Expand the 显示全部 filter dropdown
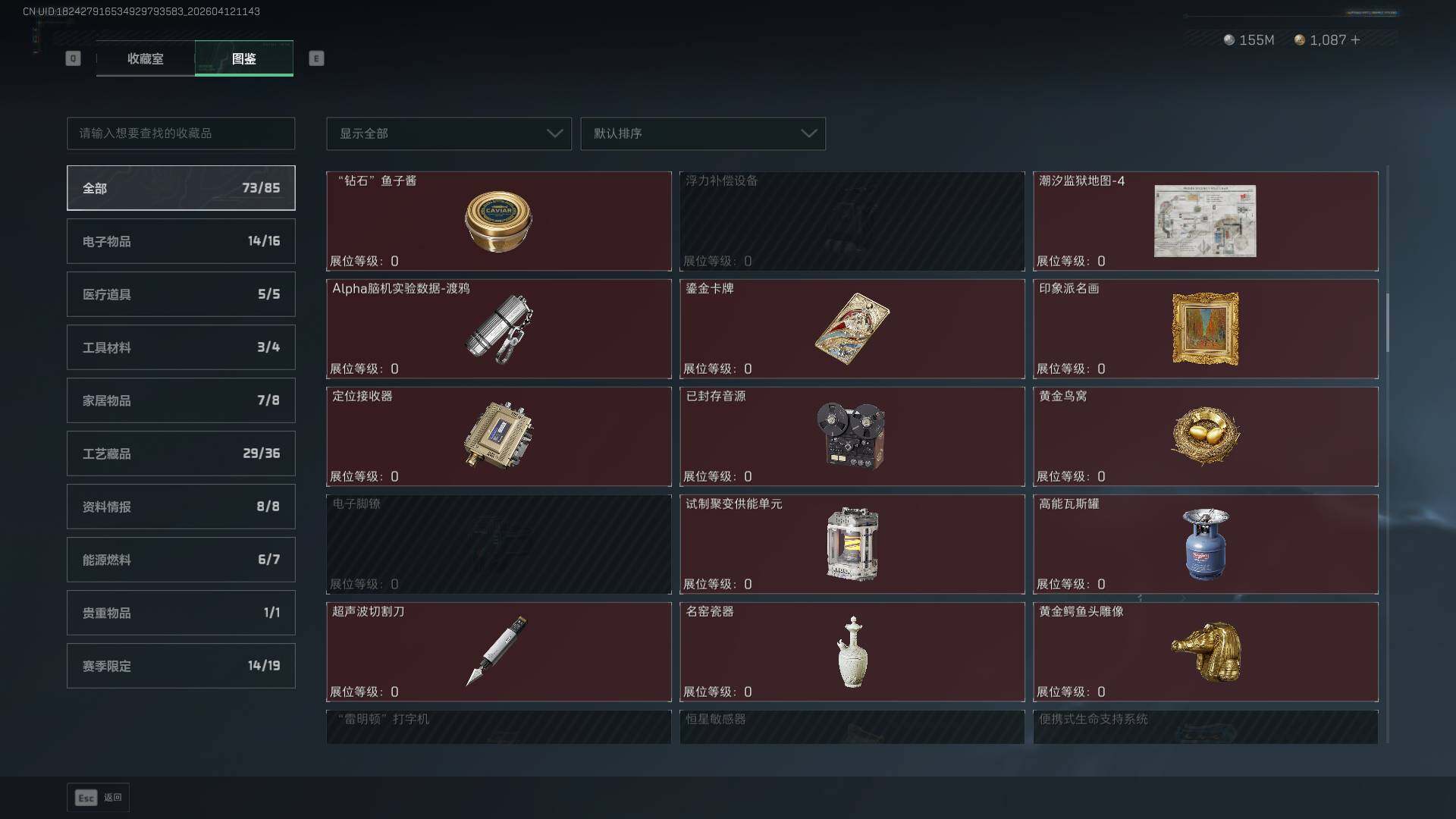Viewport: 1456px width, 819px height. point(449,133)
